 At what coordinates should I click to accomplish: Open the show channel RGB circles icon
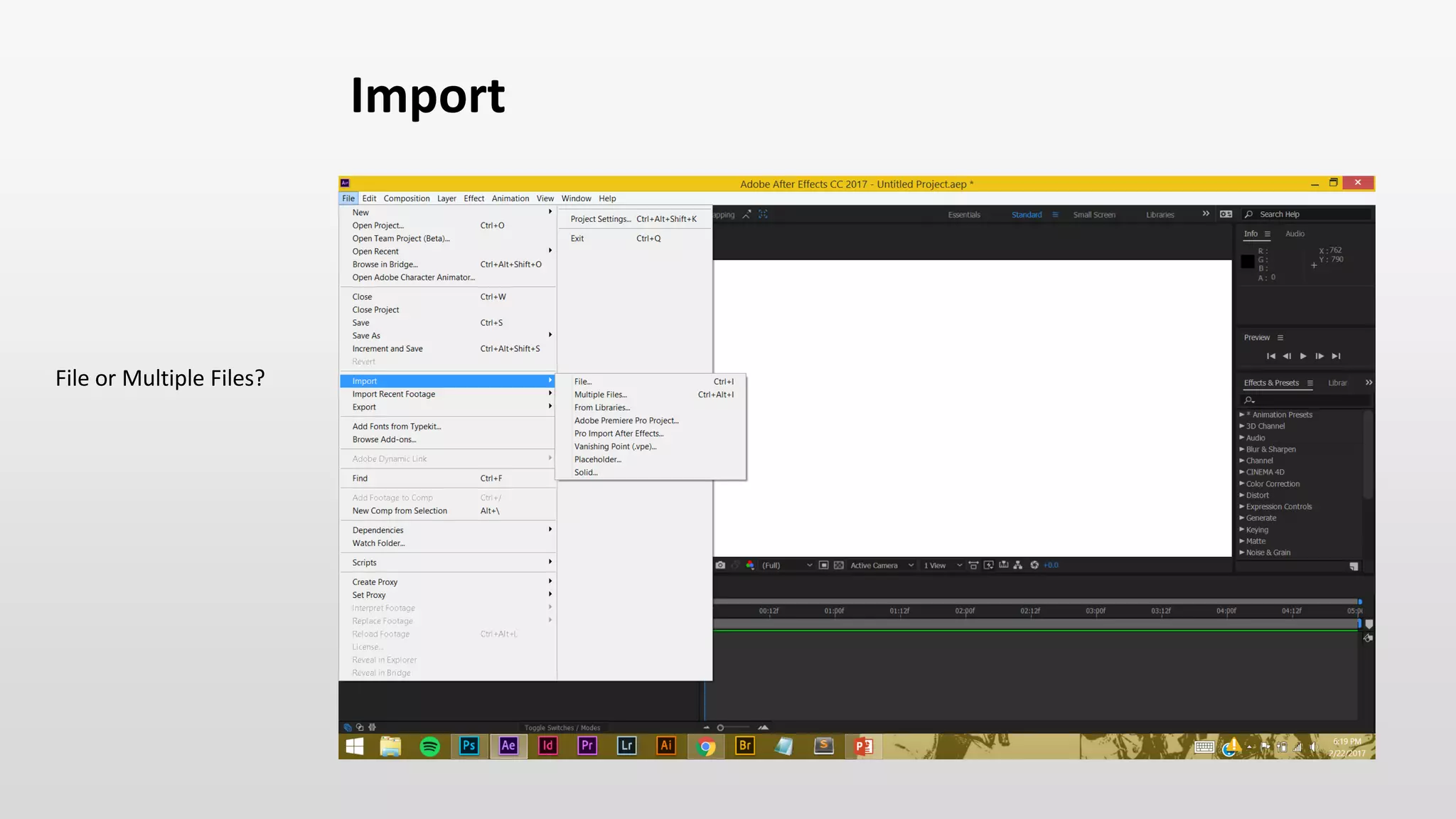click(x=750, y=565)
